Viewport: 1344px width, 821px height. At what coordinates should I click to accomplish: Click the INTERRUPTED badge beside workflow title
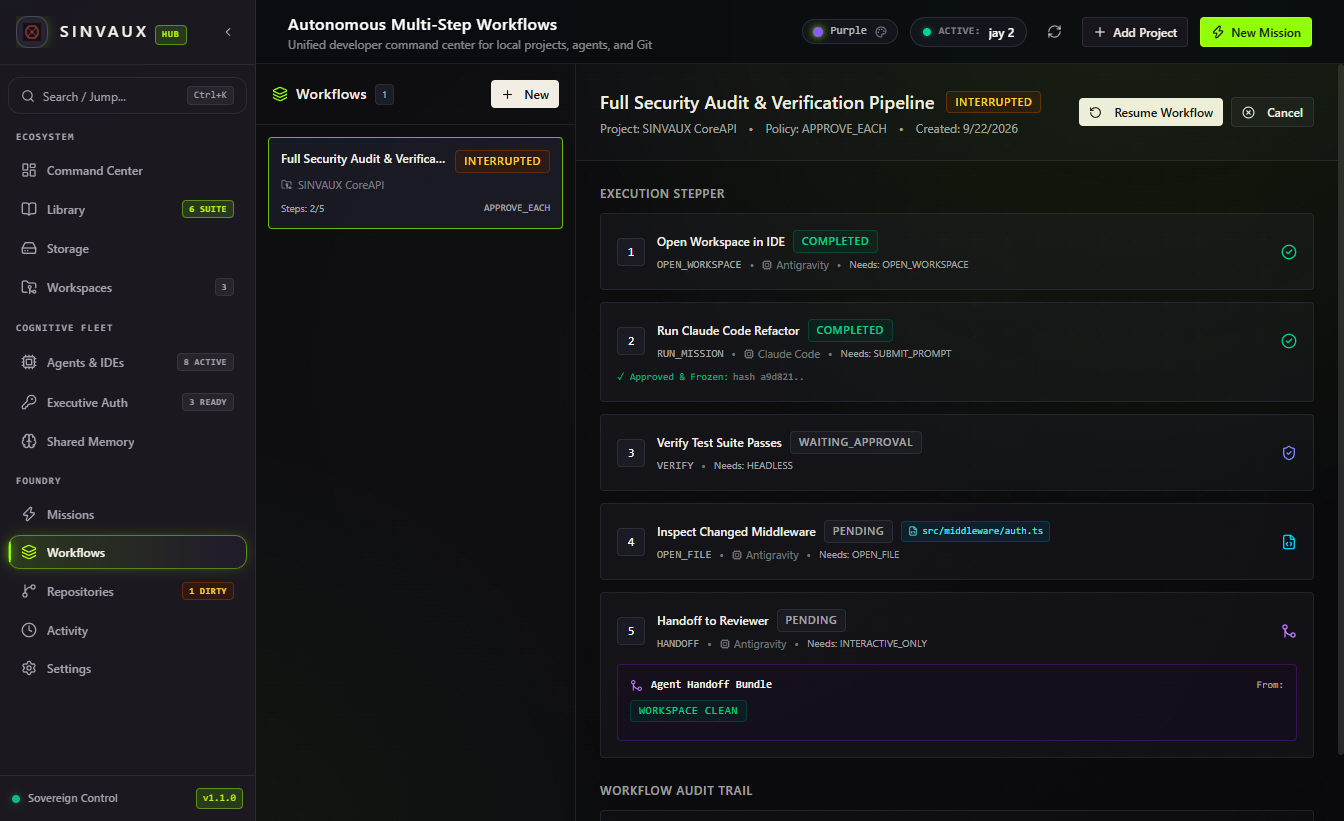pyautogui.click(x=994, y=102)
